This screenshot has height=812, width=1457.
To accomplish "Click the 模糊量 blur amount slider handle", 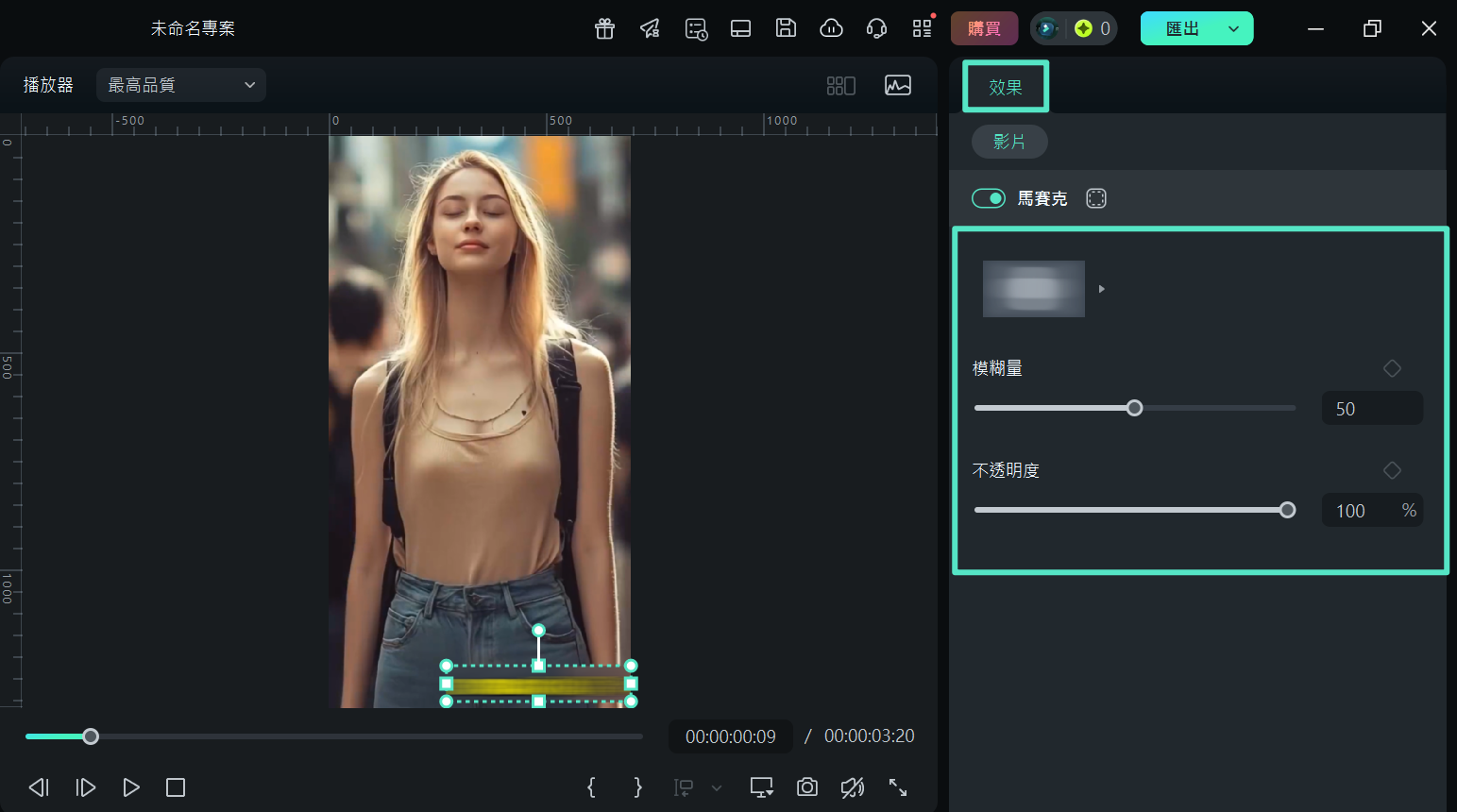I will (1134, 408).
